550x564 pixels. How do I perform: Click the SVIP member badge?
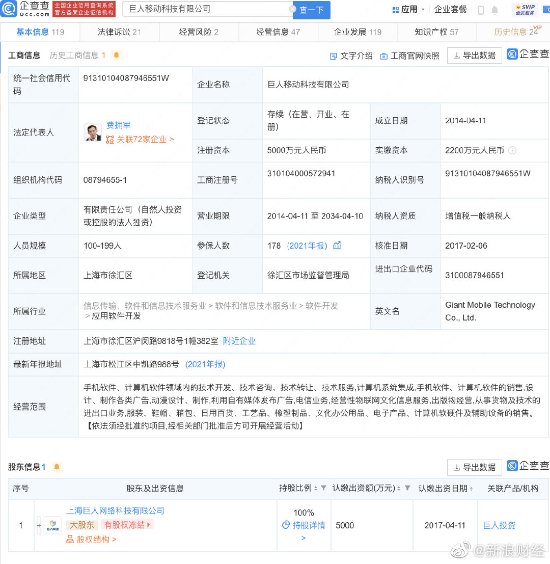525,10
